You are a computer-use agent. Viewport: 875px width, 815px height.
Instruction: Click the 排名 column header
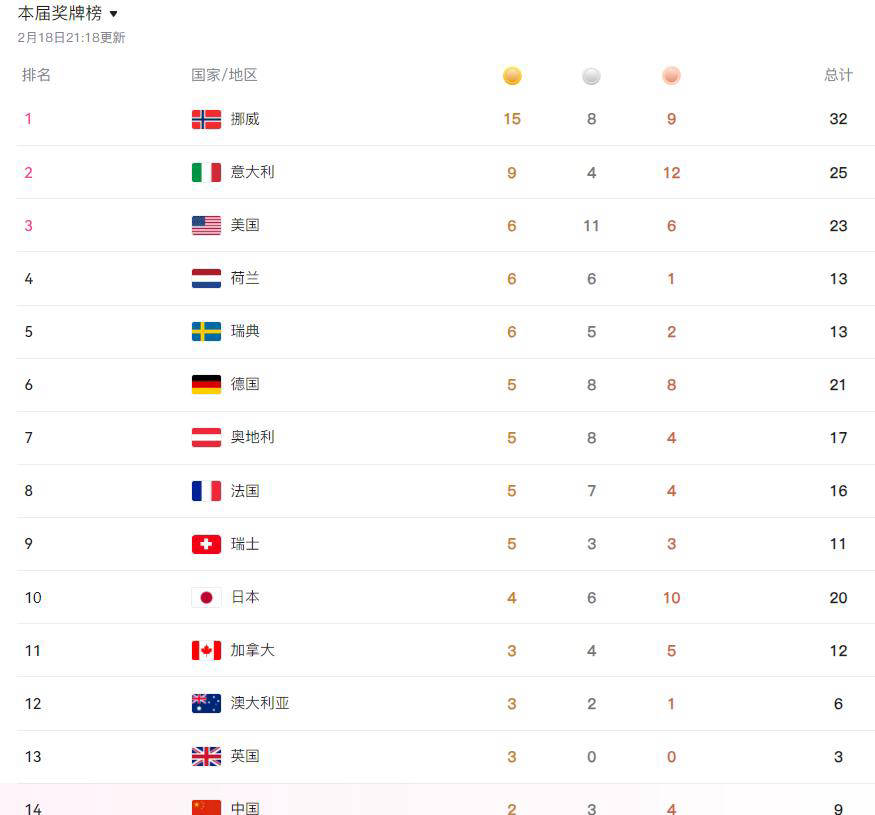tap(36, 75)
